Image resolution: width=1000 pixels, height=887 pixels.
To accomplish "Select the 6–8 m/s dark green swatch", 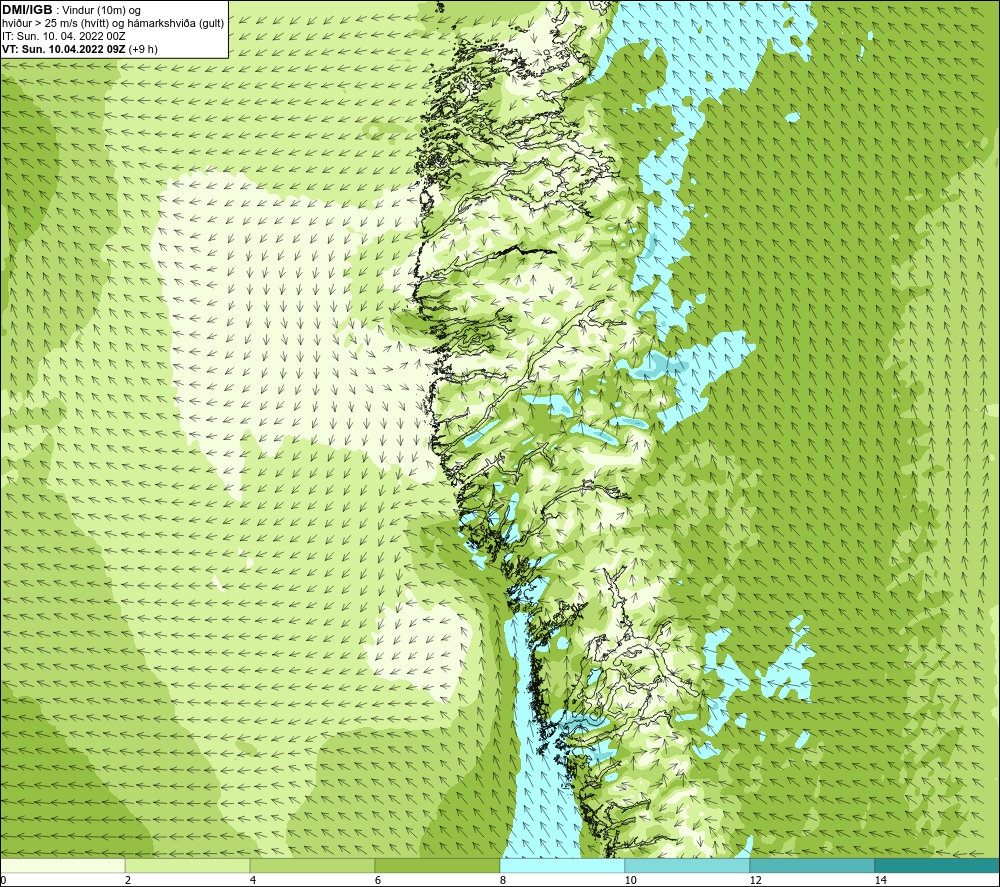I will tap(438, 865).
